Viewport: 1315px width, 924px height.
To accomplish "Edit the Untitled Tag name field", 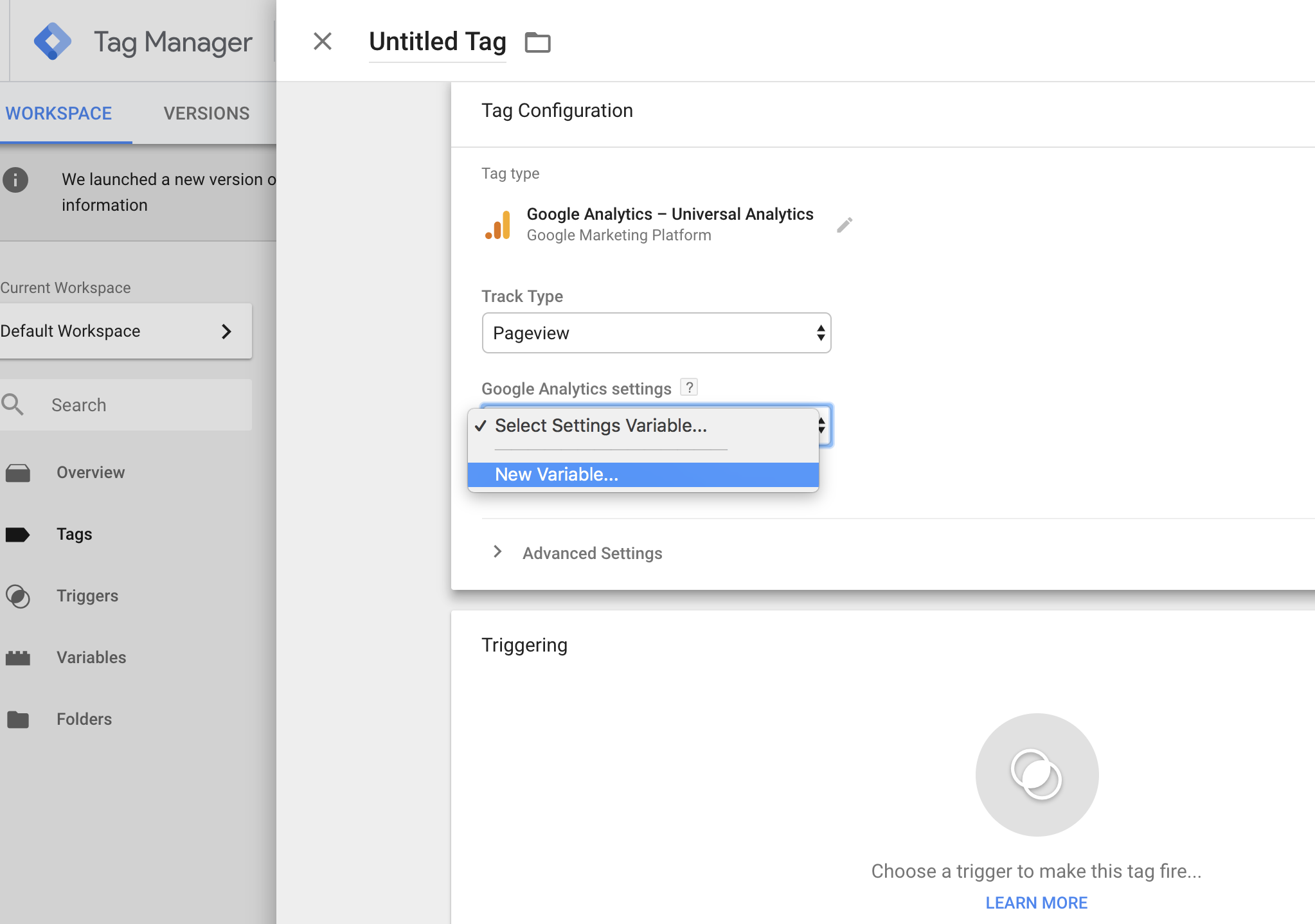I will click(x=438, y=42).
